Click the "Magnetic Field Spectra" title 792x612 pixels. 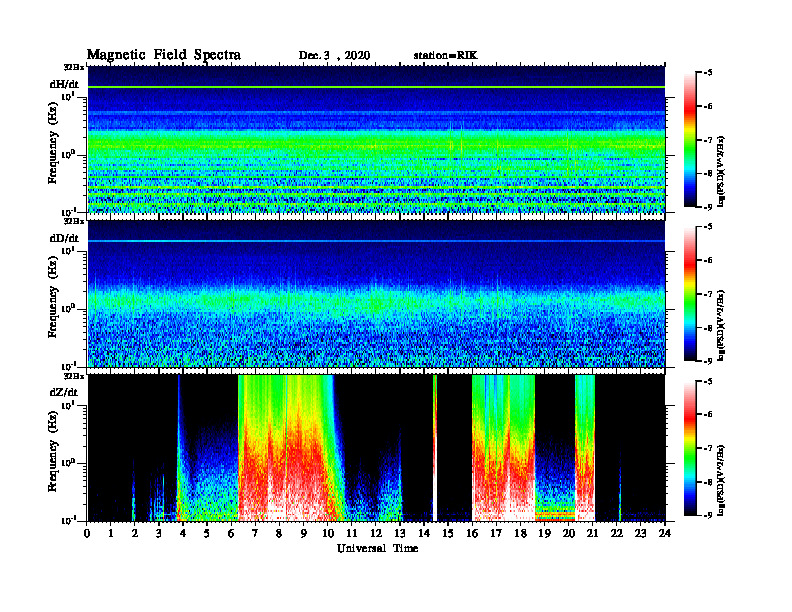pyautogui.click(x=164, y=55)
